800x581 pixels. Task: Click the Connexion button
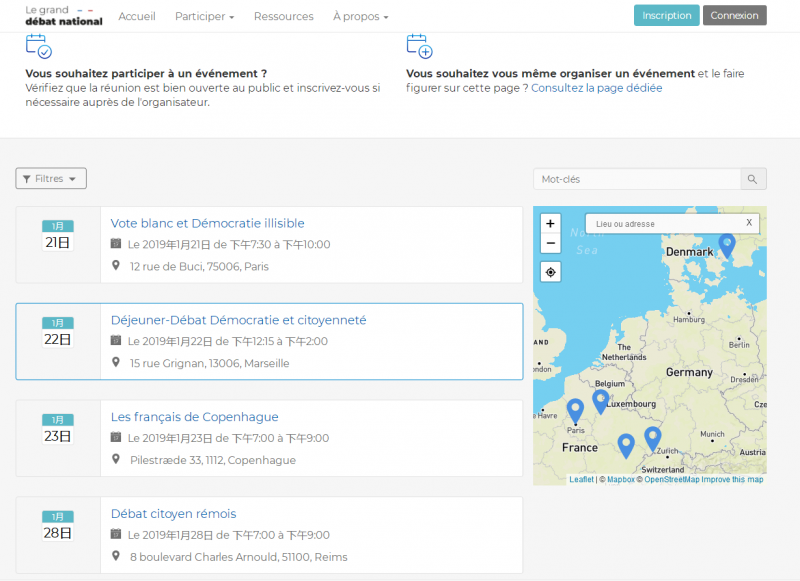(x=734, y=16)
